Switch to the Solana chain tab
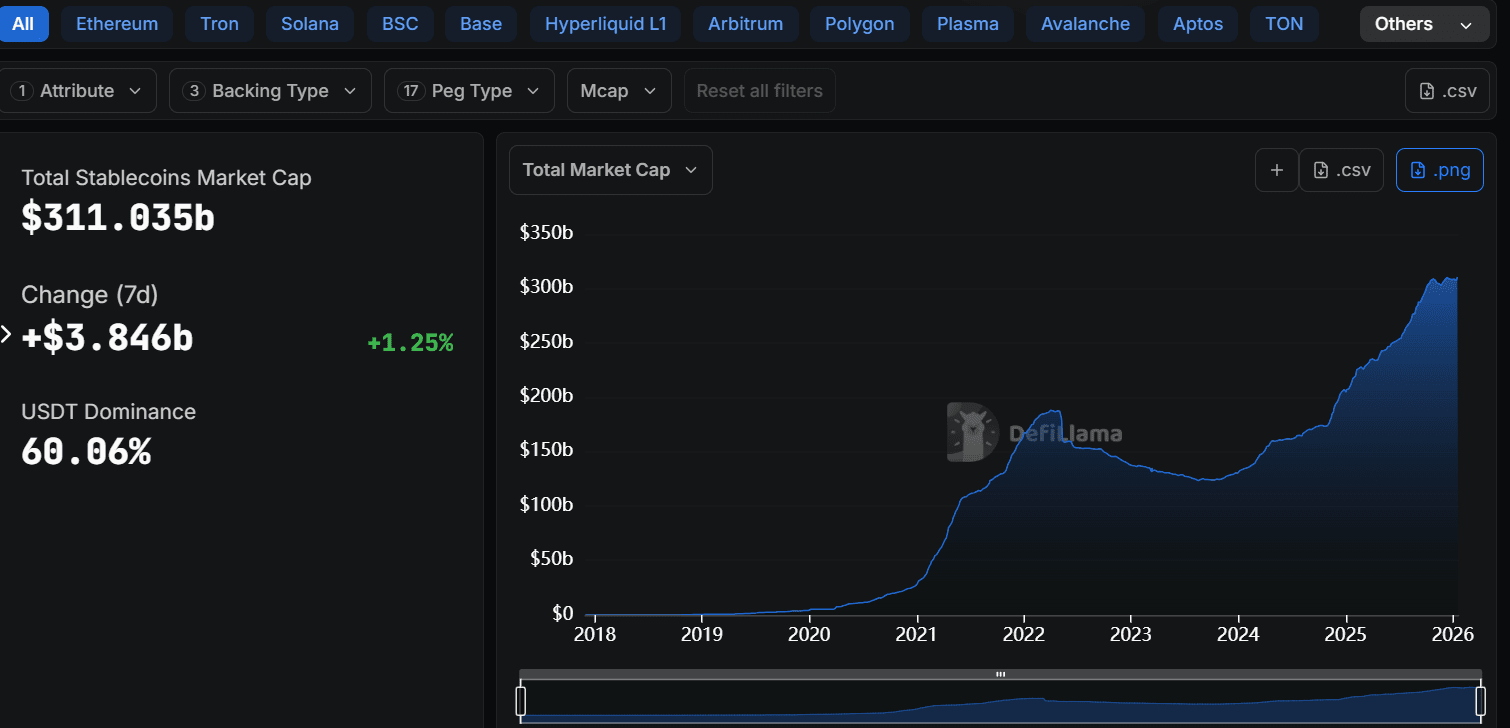 pyautogui.click(x=309, y=24)
